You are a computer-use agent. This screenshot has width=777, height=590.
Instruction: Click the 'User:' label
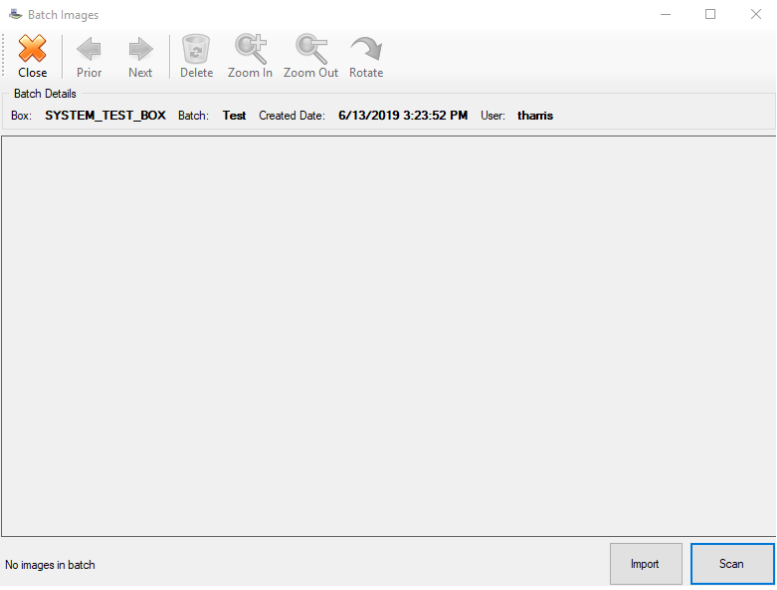[x=493, y=115]
